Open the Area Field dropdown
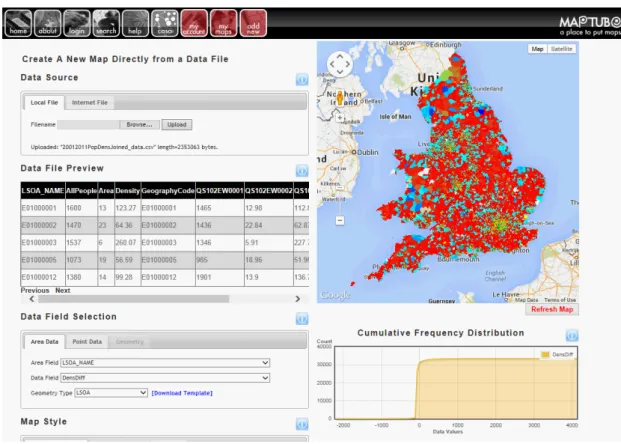Screen dimensions: 621x444 pos(165,362)
